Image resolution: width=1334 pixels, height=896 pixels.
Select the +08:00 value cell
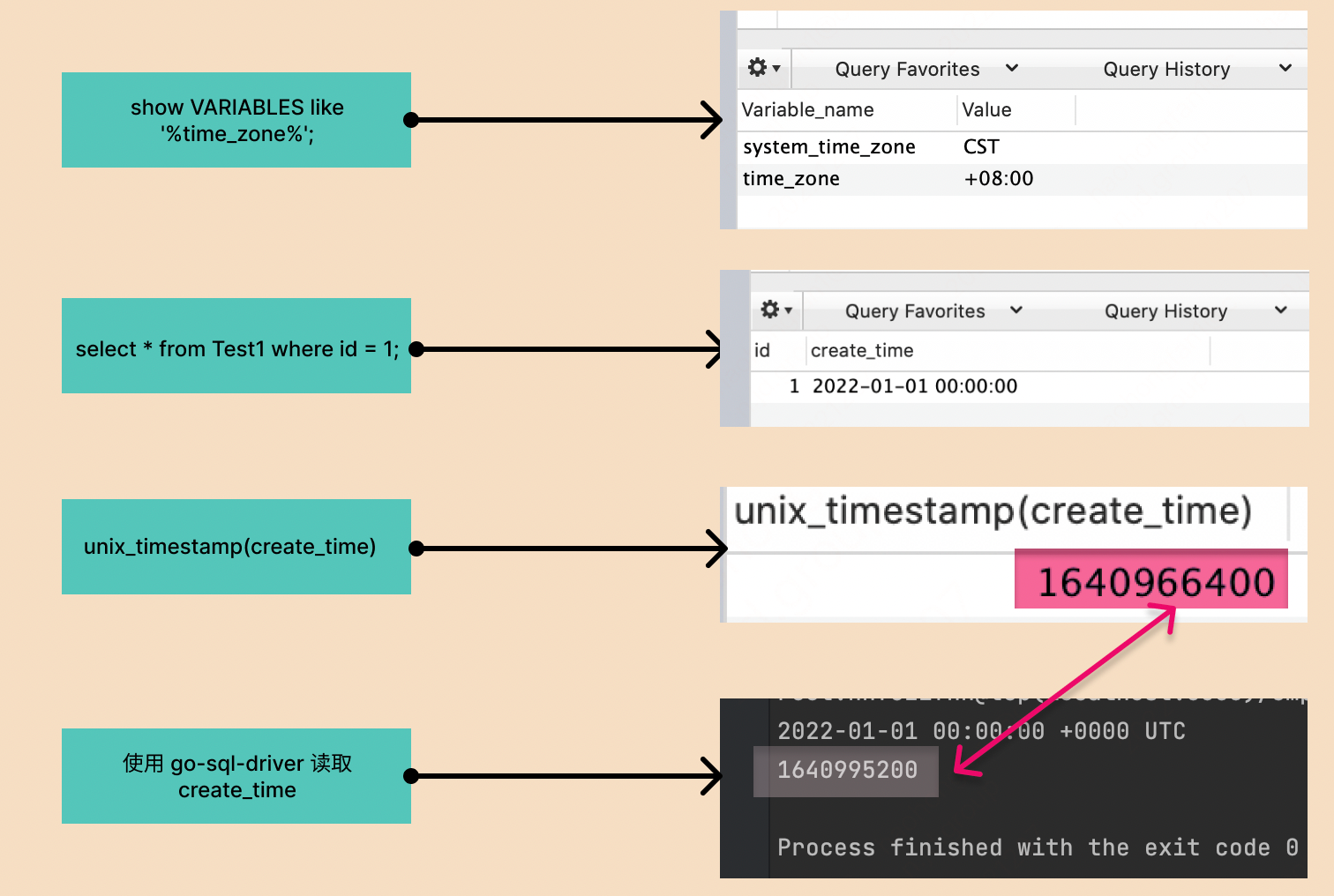(998, 179)
